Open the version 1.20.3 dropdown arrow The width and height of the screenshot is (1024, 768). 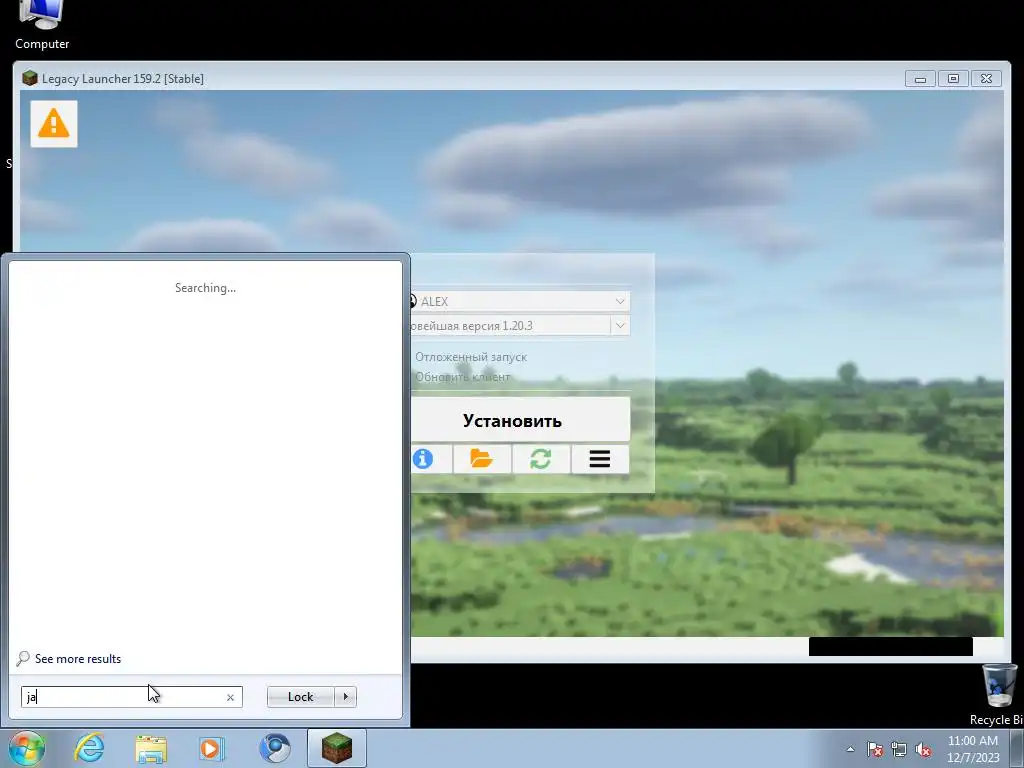[x=620, y=325]
